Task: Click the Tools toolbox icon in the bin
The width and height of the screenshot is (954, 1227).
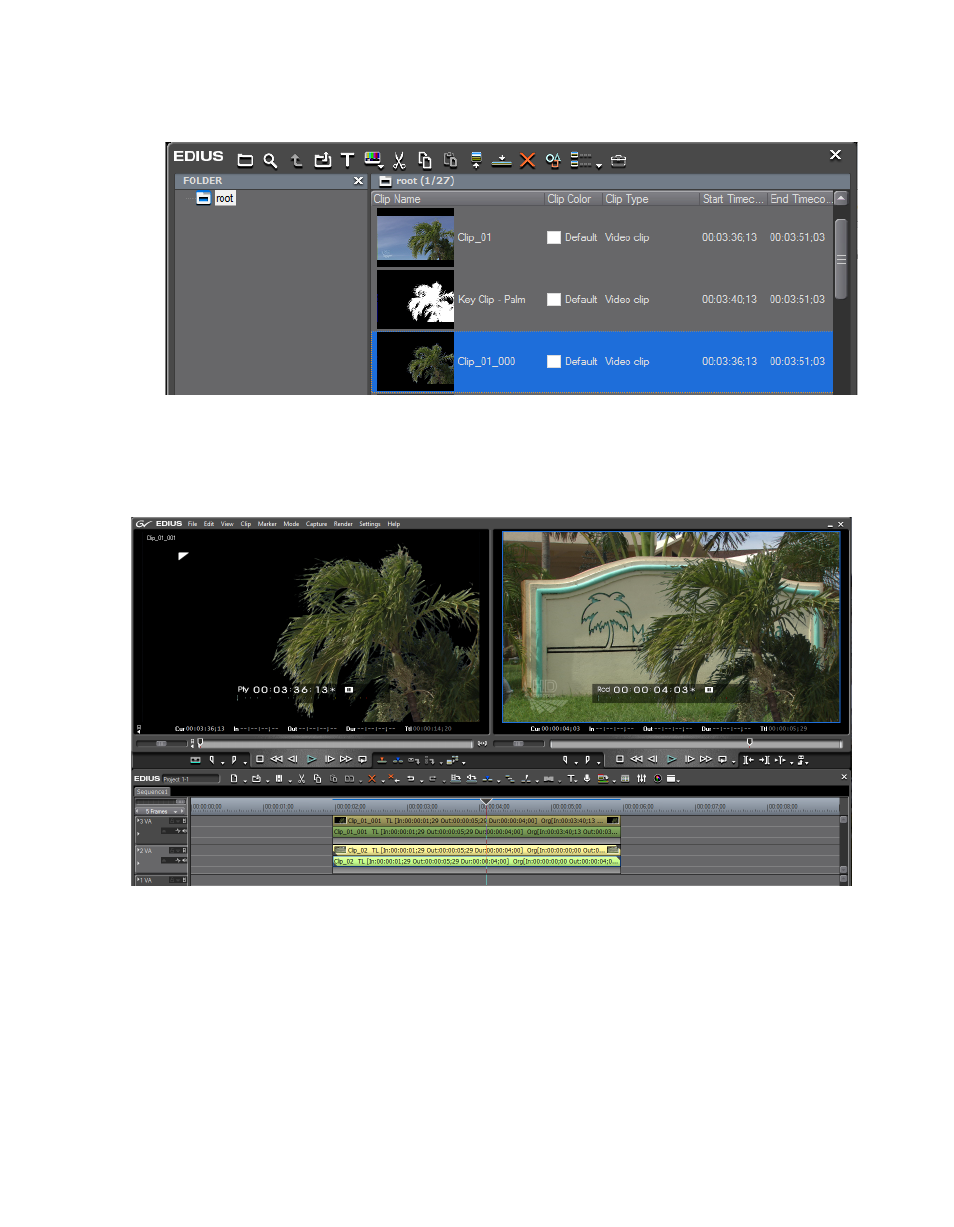Action: pos(619,160)
